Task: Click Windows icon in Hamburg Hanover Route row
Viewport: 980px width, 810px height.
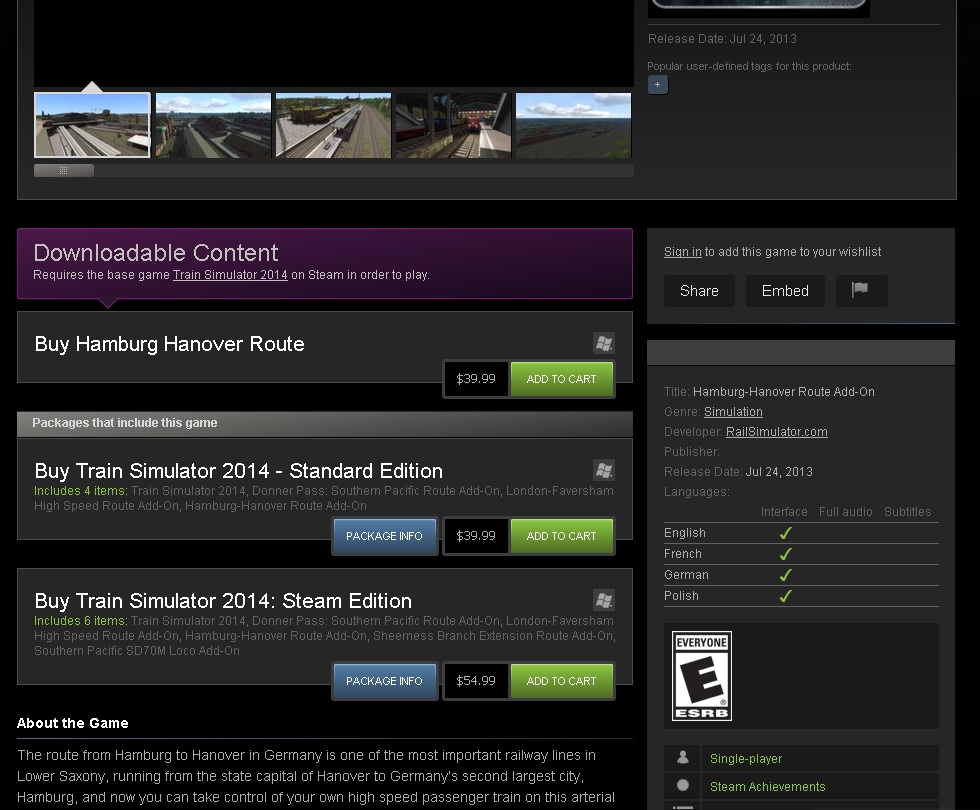Action: [x=604, y=343]
